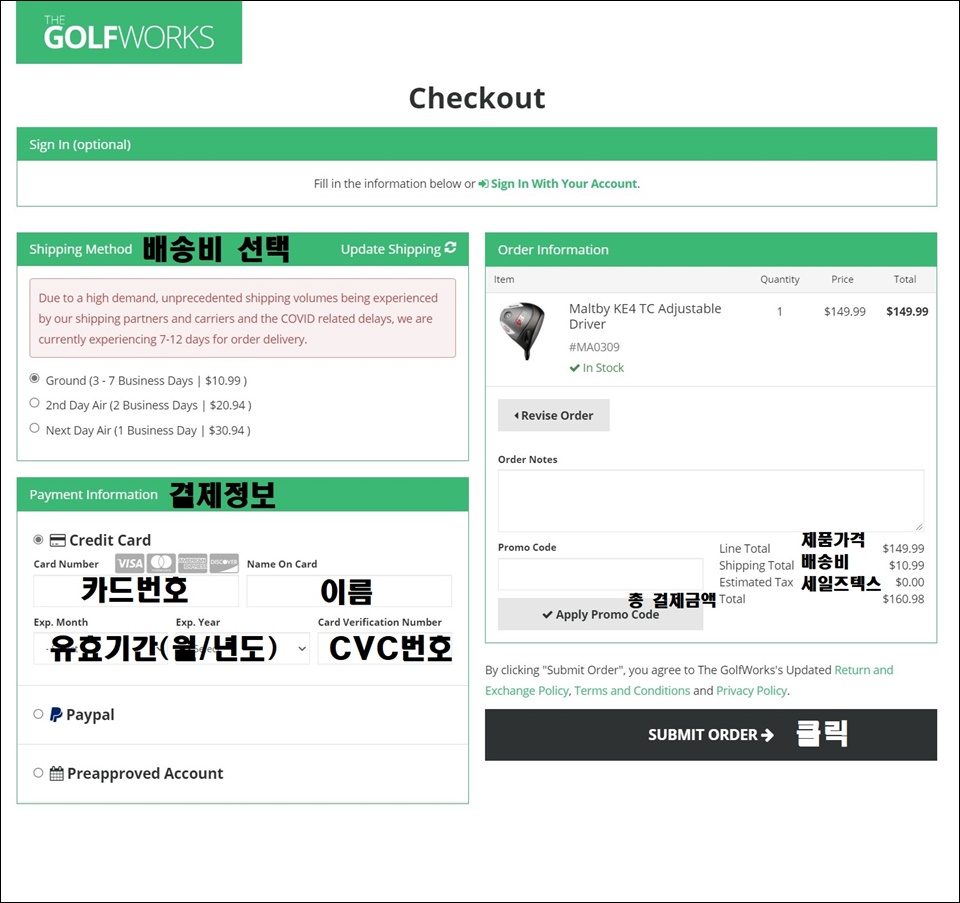
Task: Open the Terms and Conditions link
Action: pos(632,691)
